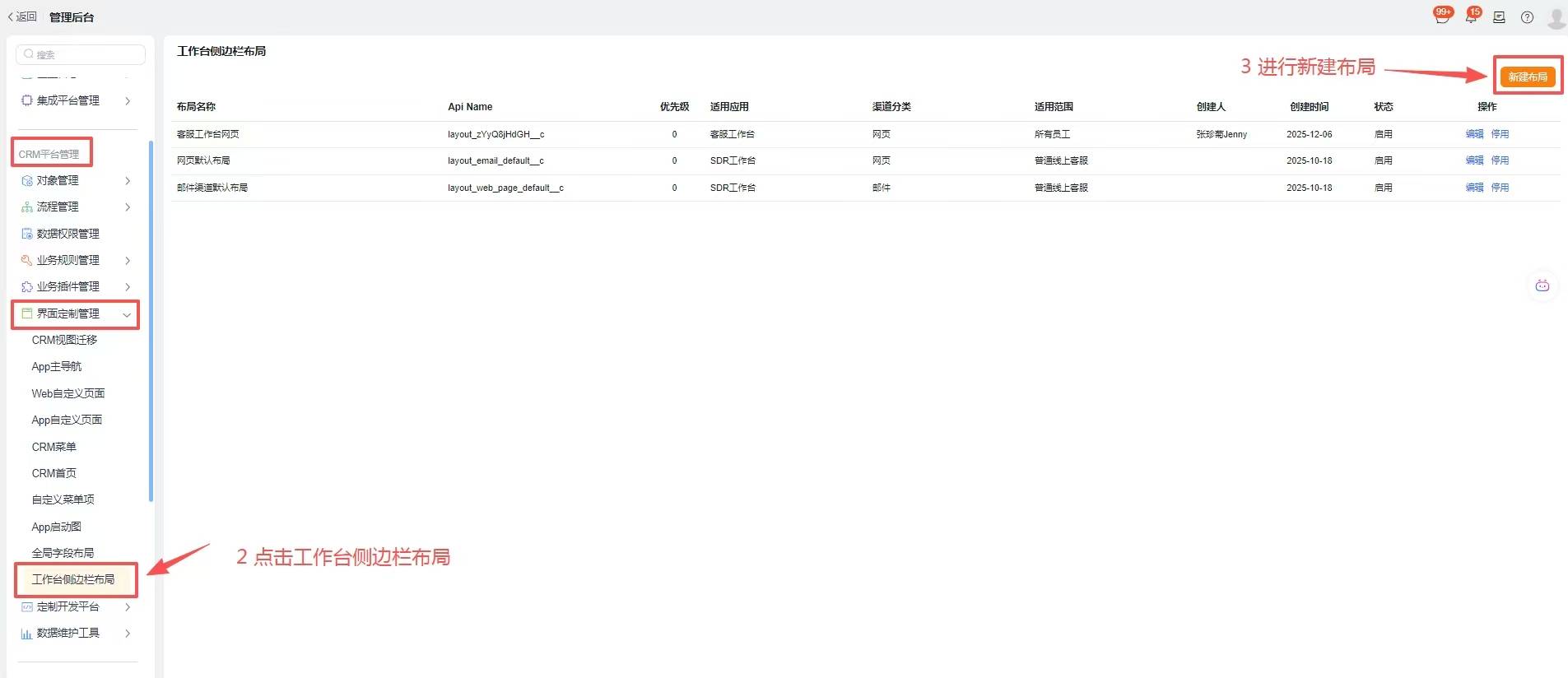
Task: Expand the 业务规则管理 submenu arrow
Action: [128, 261]
